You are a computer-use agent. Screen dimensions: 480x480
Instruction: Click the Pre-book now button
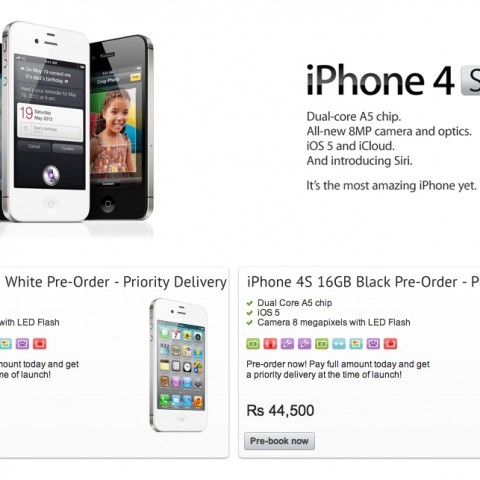pyautogui.click(x=279, y=441)
